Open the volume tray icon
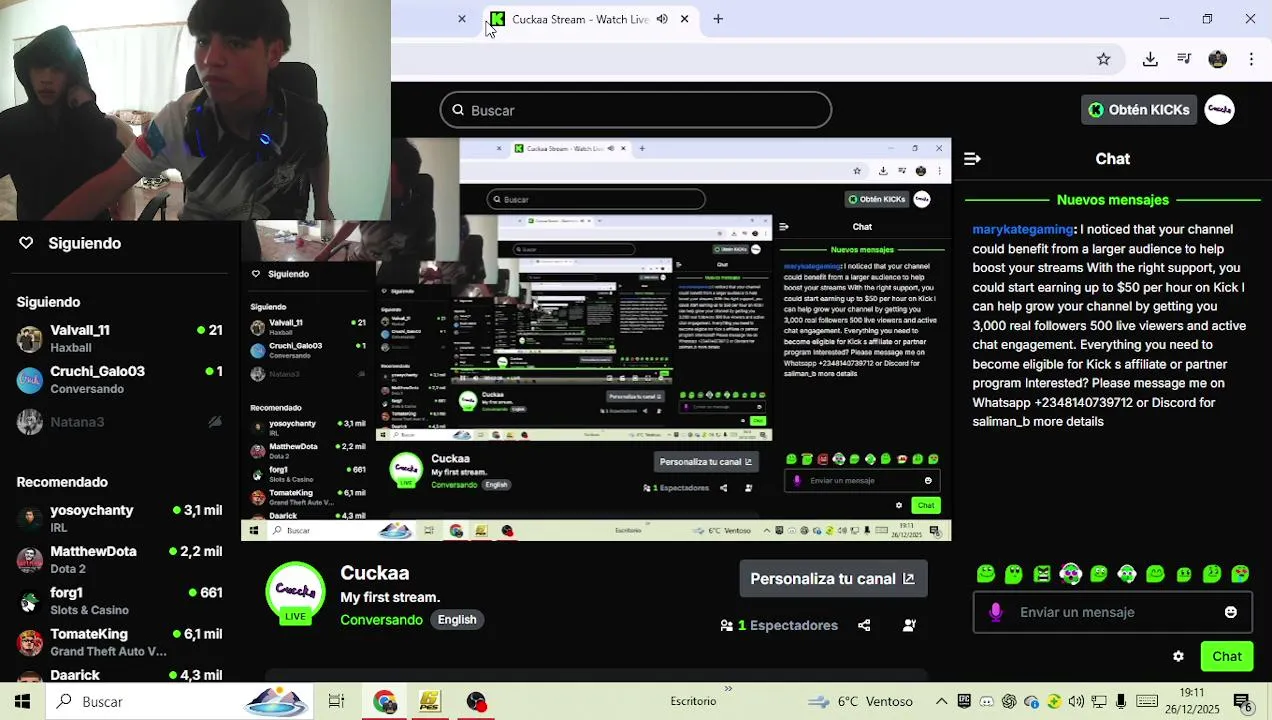The height and width of the screenshot is (720, 1272). (1076, 701)
